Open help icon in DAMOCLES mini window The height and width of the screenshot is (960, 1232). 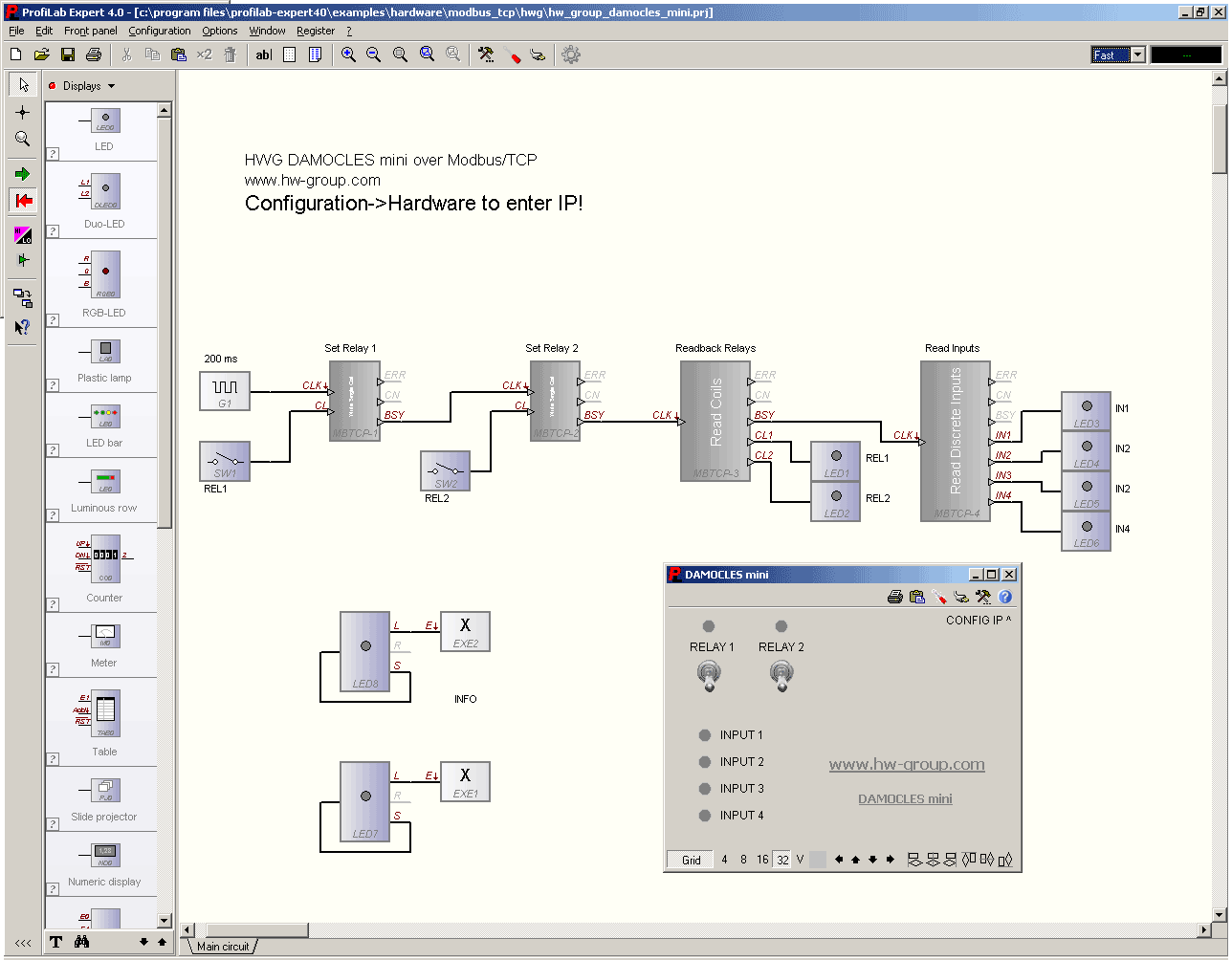point(1005,597)
